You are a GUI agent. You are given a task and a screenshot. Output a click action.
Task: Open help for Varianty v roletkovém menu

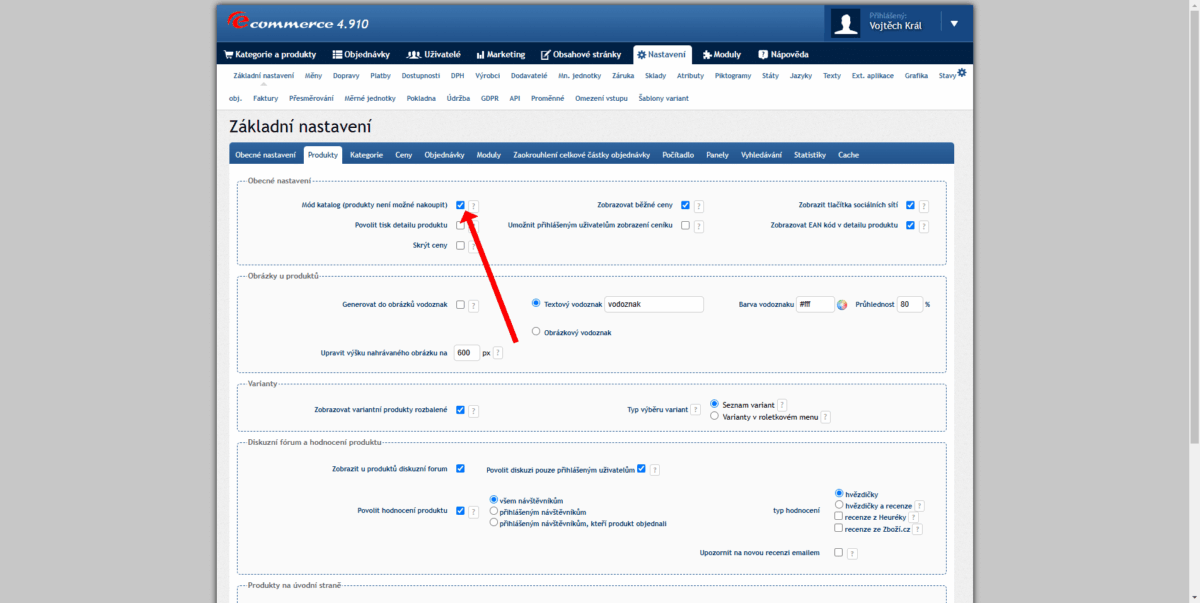coord(826,417)
